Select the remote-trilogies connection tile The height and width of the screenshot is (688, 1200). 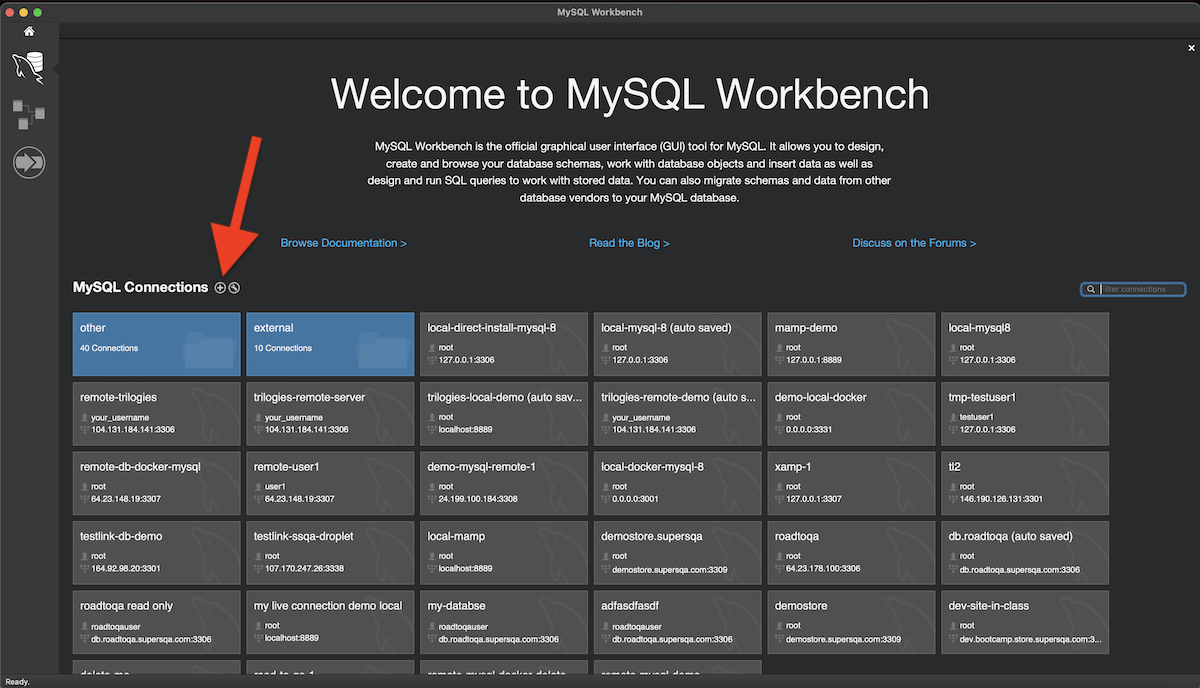157,412
